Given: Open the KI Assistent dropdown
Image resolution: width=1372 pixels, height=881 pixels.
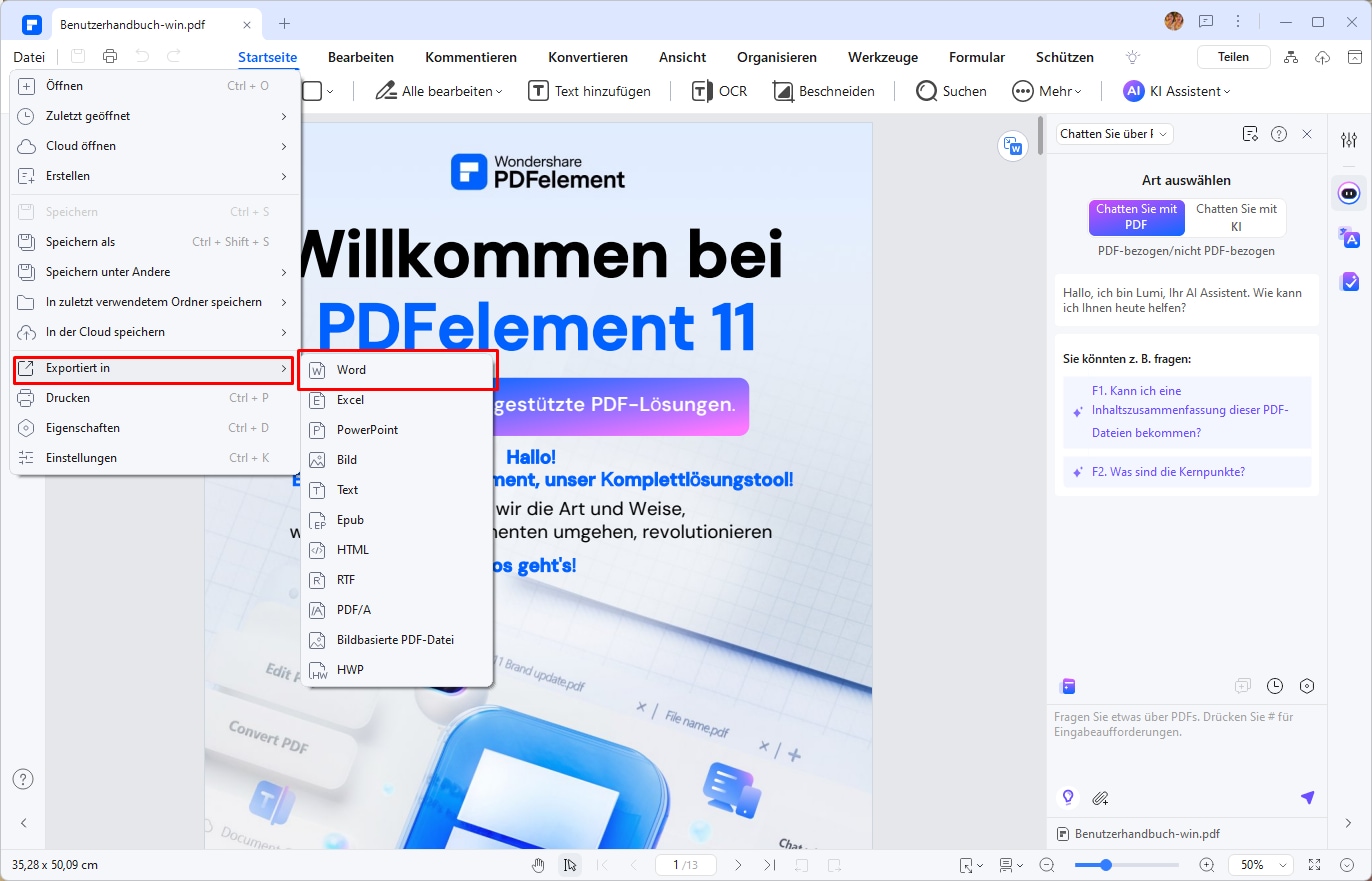Looking at the screenshot, I should [x=1176, y=91].
